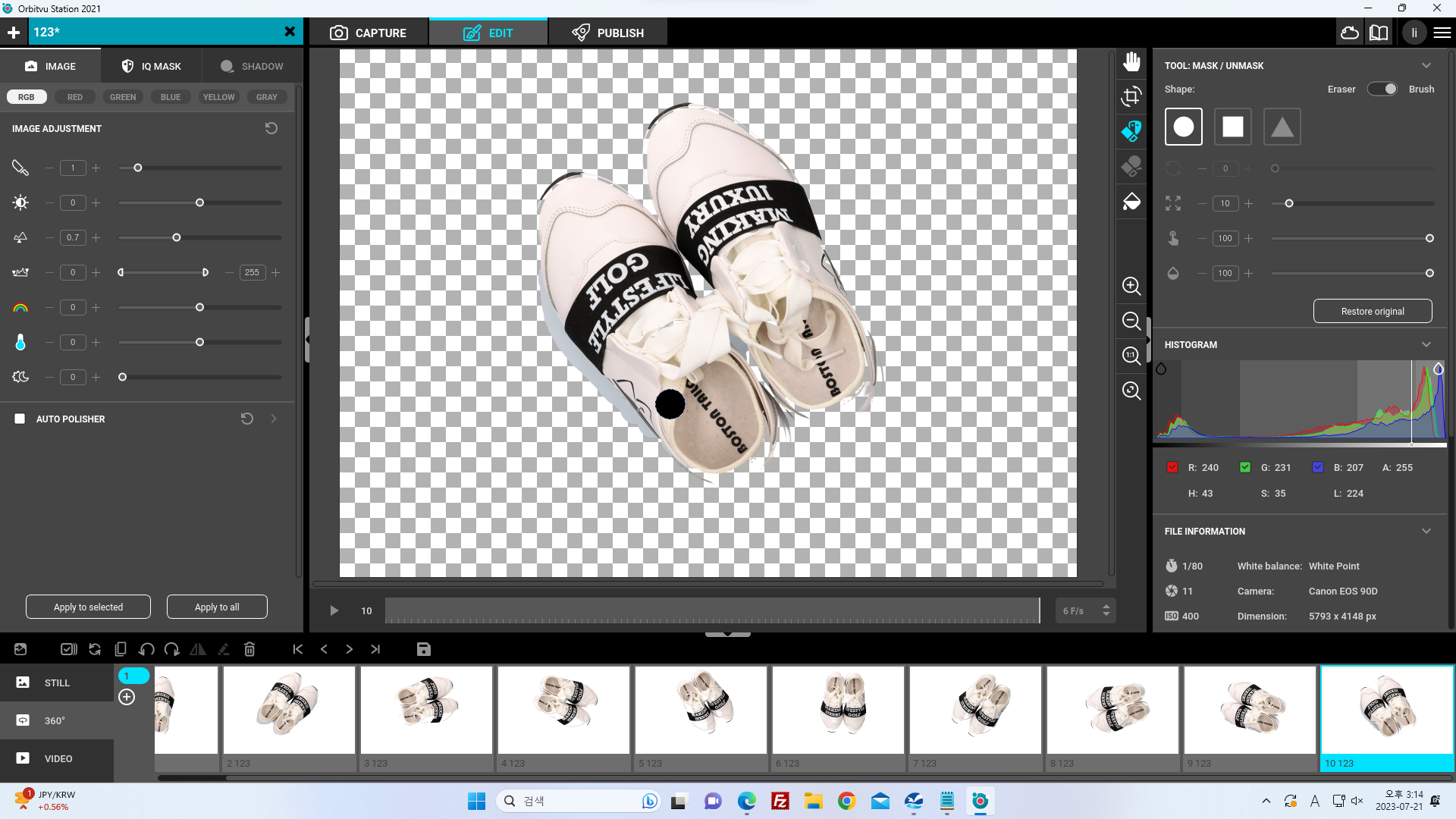Image resolution: width=1456 pixels, height=819 pixels.
Task: Collapse the Histogram panel
Action: 1426,344
